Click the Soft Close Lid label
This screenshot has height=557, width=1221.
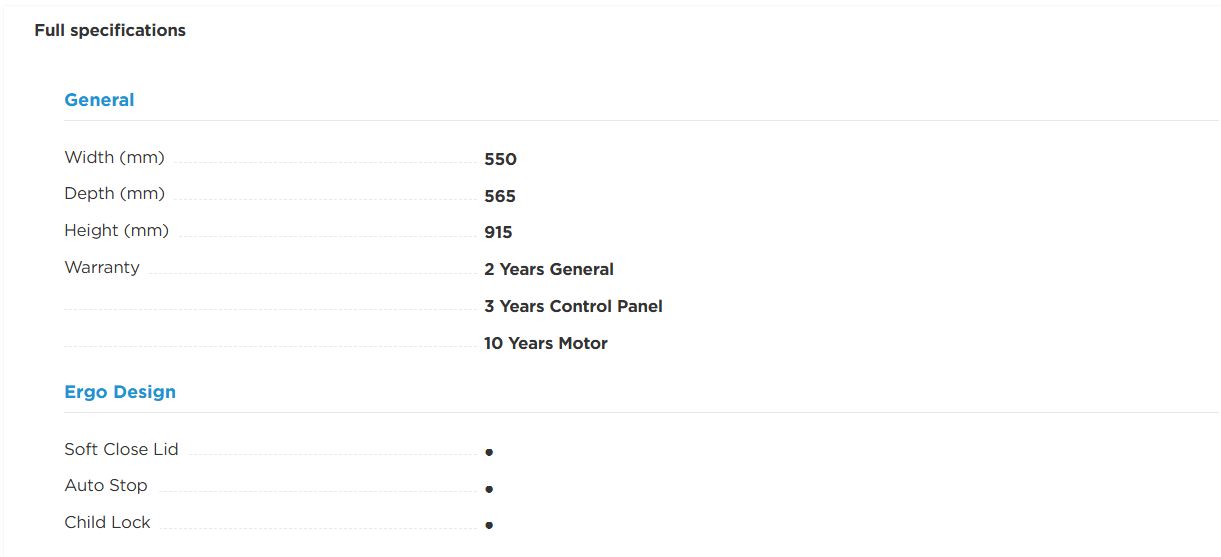click(x=121, y=449)
